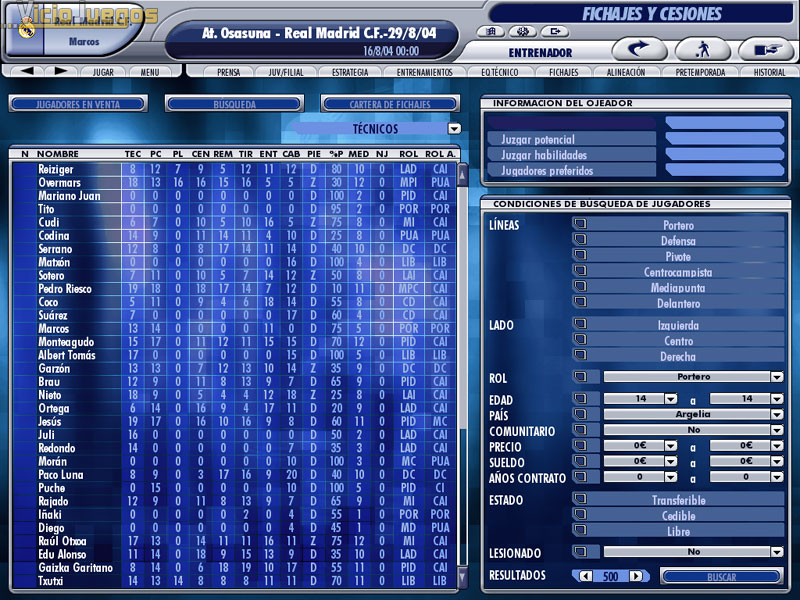Enable the Derecha side checkbox
This screenshot has width=800, height=600.
point(580,355)
